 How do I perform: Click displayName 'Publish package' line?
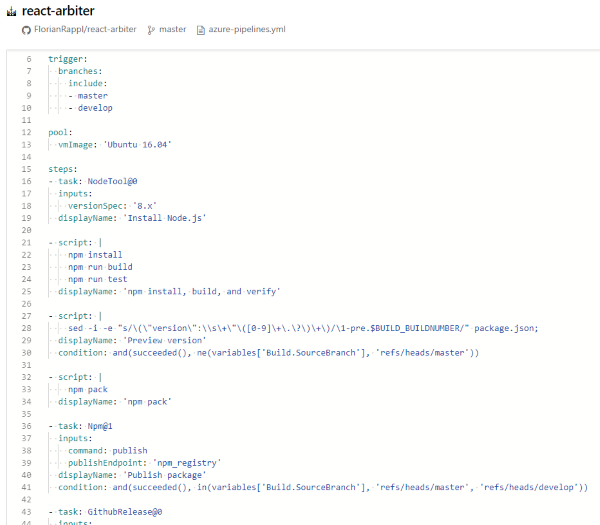tap(132, 476)
